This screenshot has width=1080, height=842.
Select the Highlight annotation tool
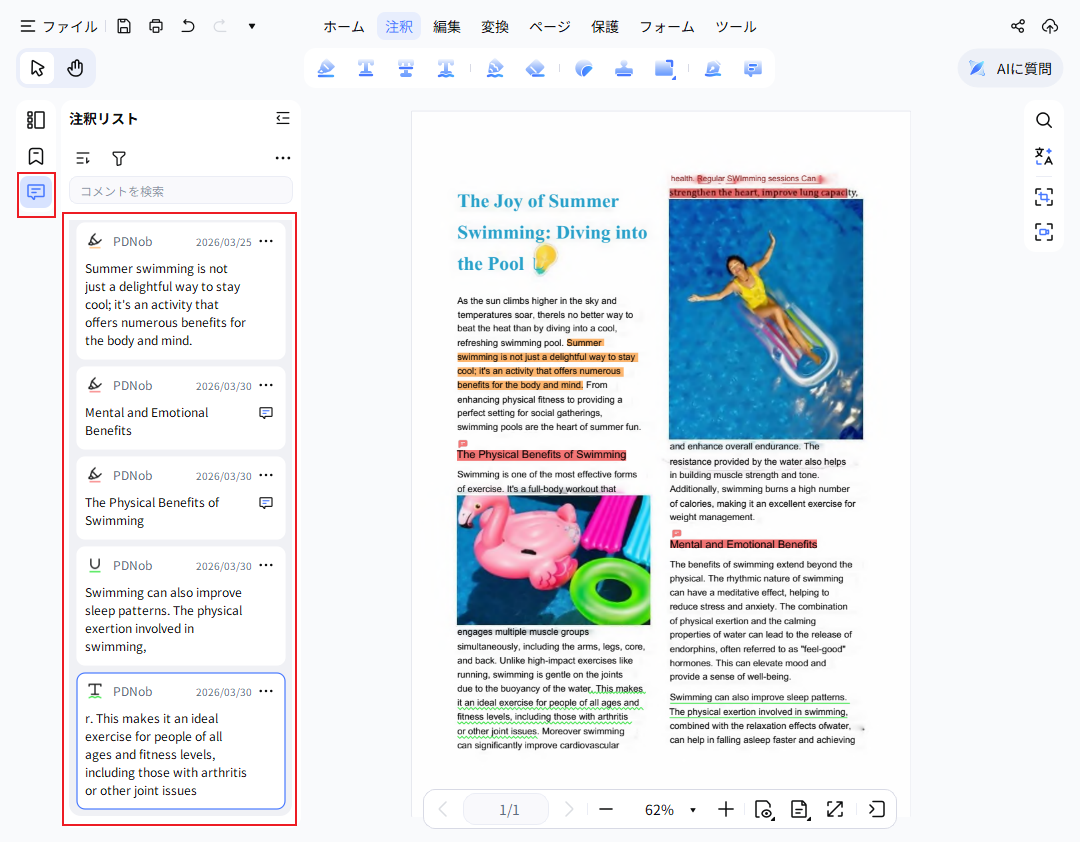pyautogui.click(x=326, y=69)
